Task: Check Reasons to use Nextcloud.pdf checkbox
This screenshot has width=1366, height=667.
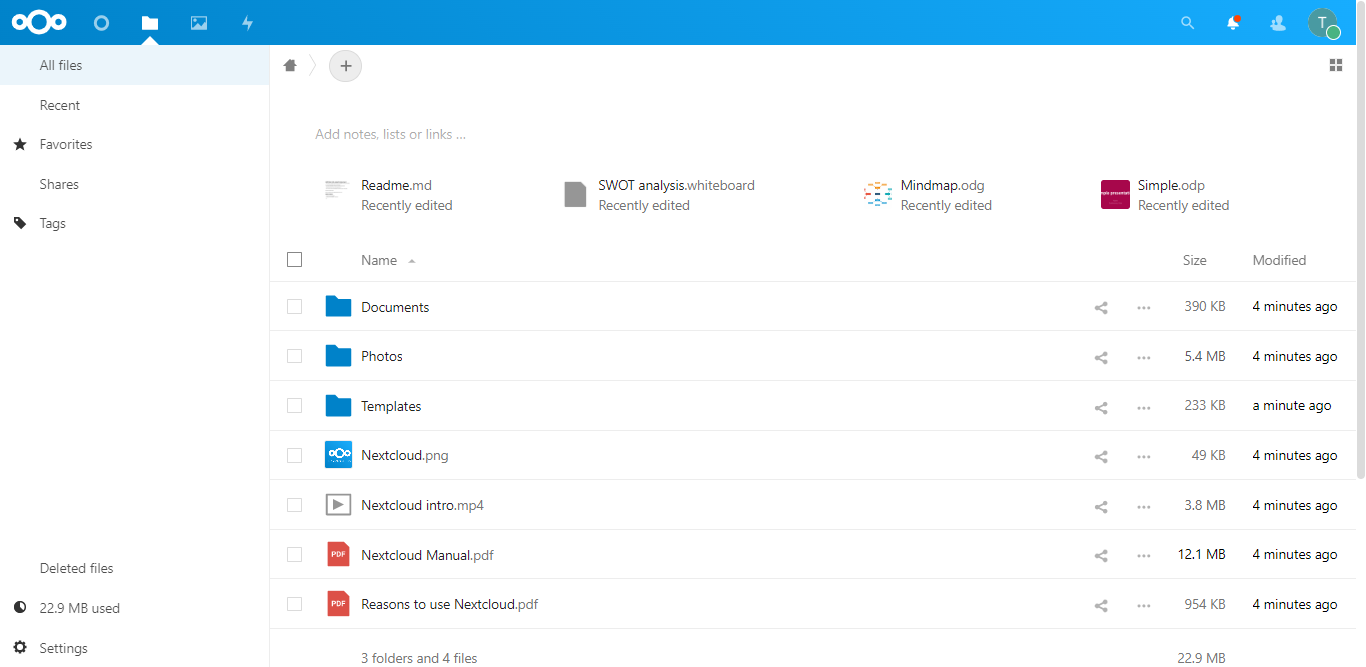Action: [x=294, y=604]
